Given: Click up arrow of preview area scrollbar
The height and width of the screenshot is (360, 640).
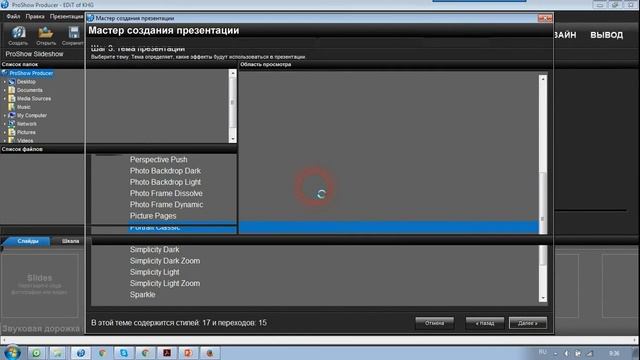Looking at the screenshot, I should click(x=543, y=78).
